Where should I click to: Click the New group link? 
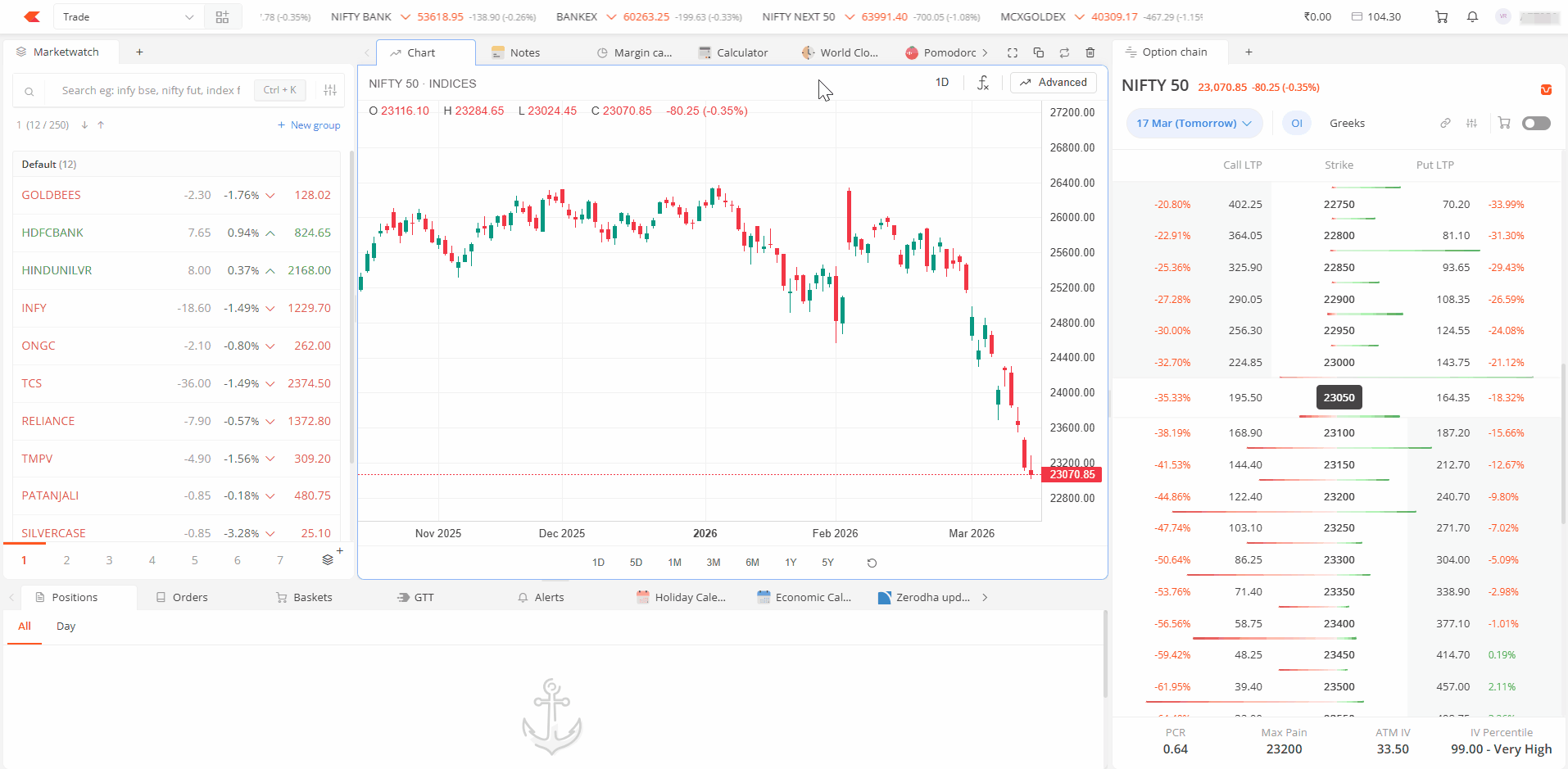pos(309,125)
